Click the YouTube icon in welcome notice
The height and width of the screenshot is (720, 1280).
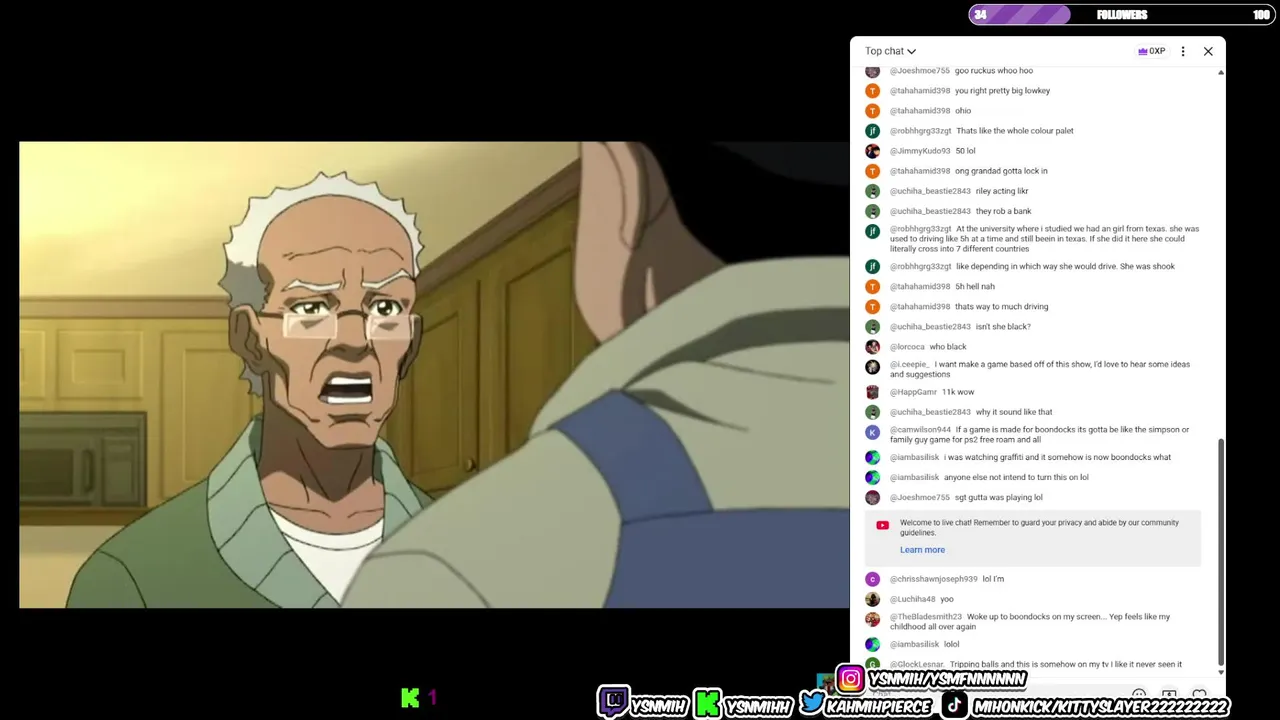pos(882,525)
